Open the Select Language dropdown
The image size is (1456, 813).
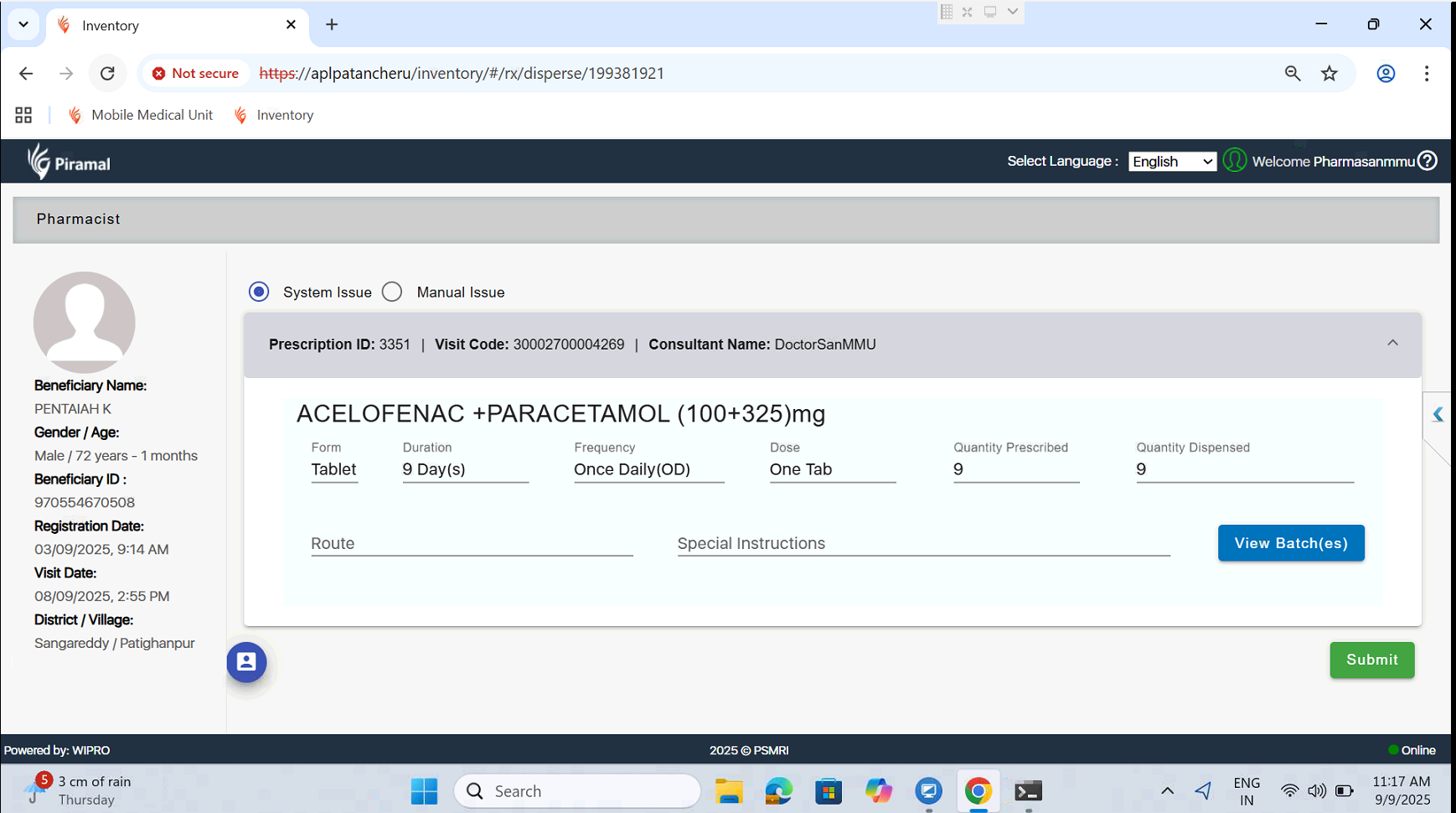click(1172, 162)
